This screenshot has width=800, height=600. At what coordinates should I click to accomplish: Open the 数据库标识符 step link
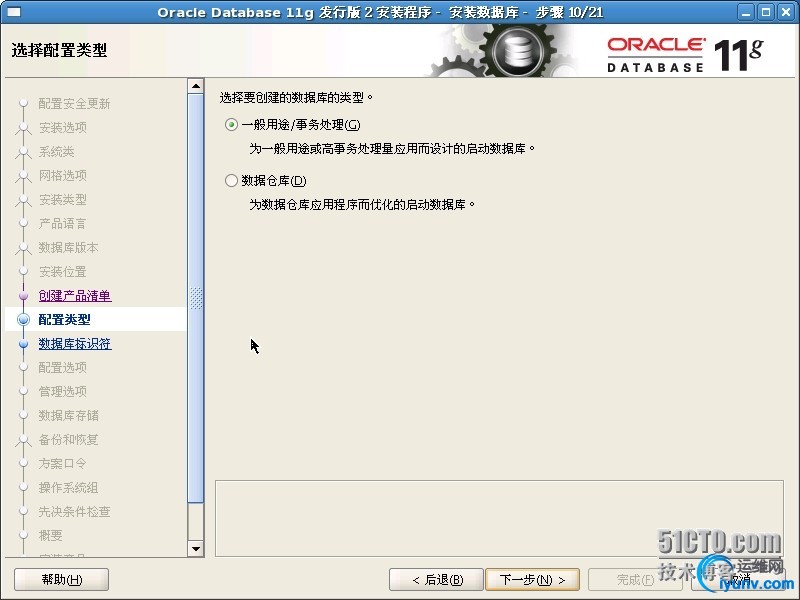pyautogui.click(x=75, y=343)
